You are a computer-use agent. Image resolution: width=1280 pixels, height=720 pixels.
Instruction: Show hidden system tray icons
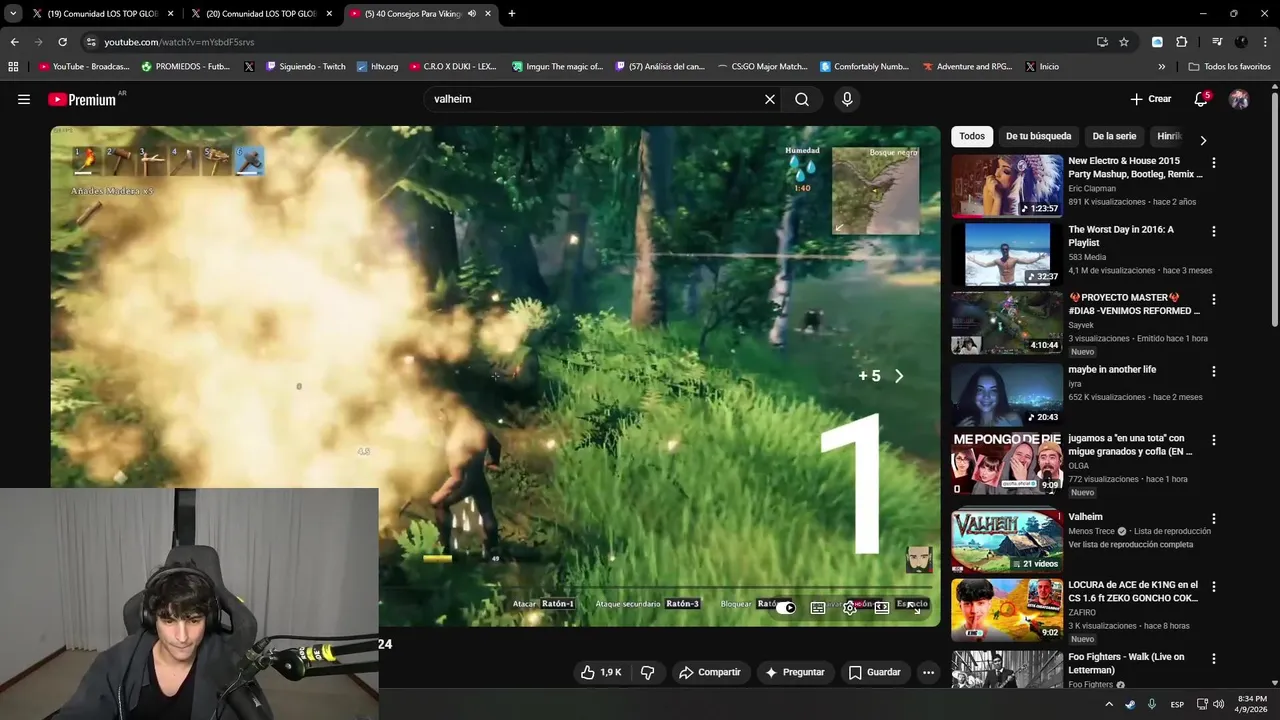pos(1108,704)
